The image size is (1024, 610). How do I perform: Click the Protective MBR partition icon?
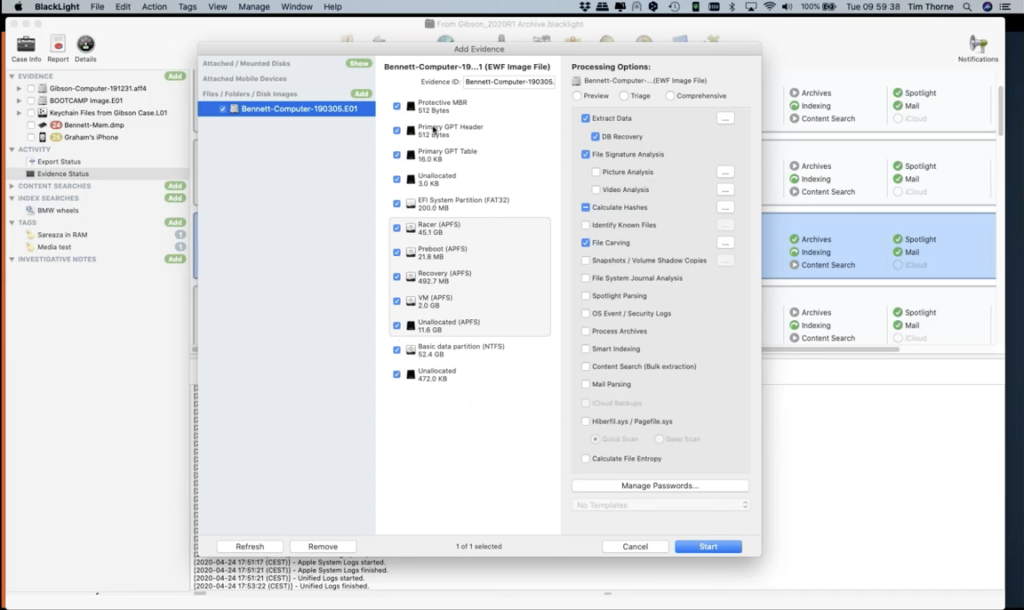click(x=411, y=106)
